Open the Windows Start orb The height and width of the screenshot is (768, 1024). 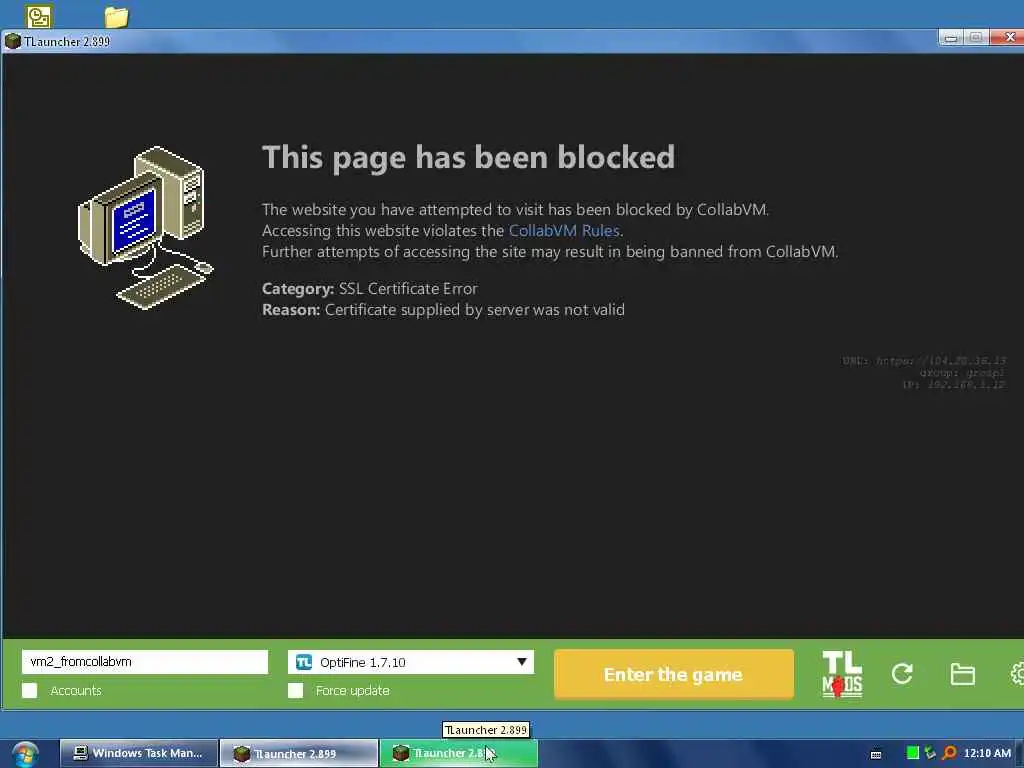[x=25, y=754]
